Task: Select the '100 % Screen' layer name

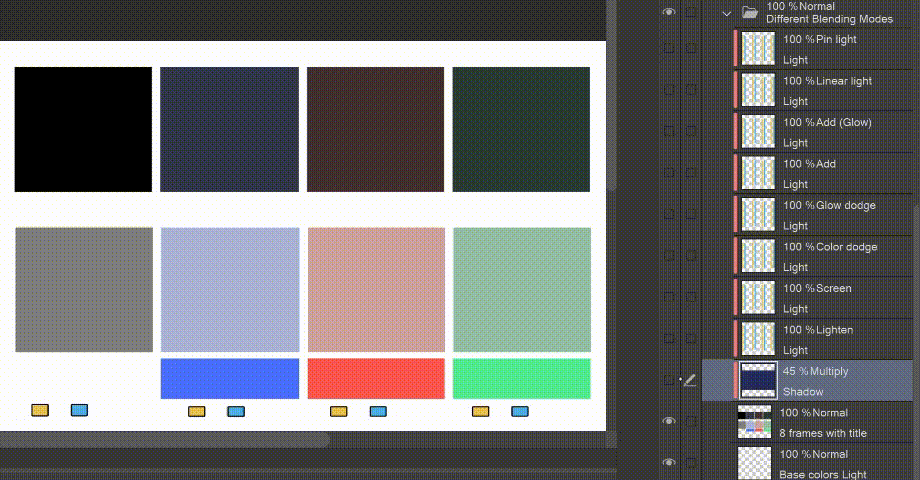Action: 817,288
